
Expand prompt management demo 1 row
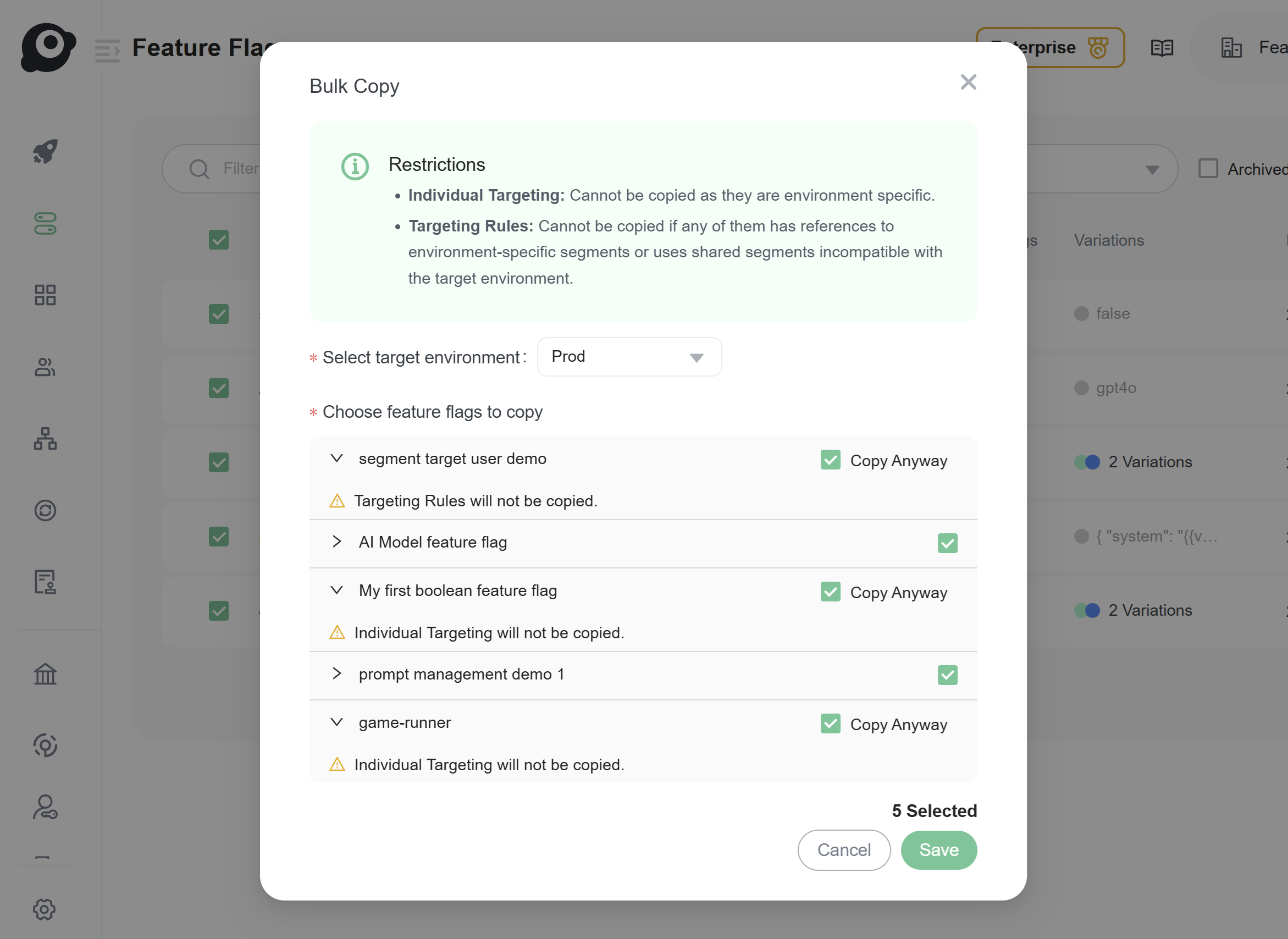pyautogui.click(x=336, y=673)
